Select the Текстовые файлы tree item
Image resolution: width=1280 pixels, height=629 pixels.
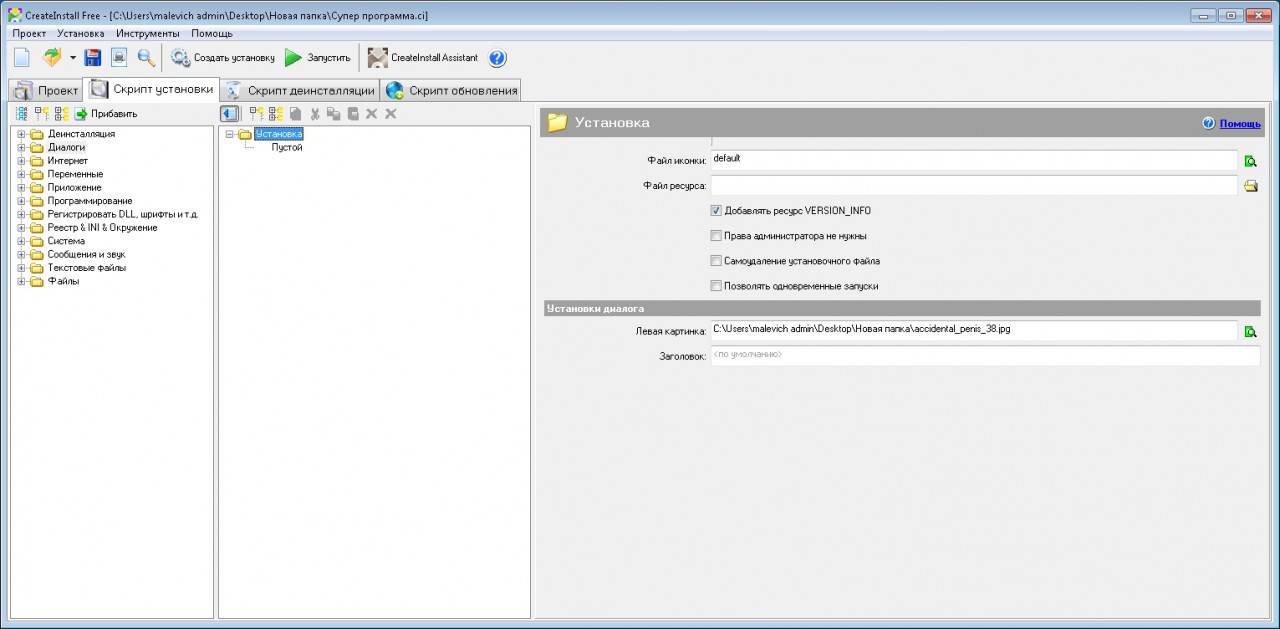86,268
